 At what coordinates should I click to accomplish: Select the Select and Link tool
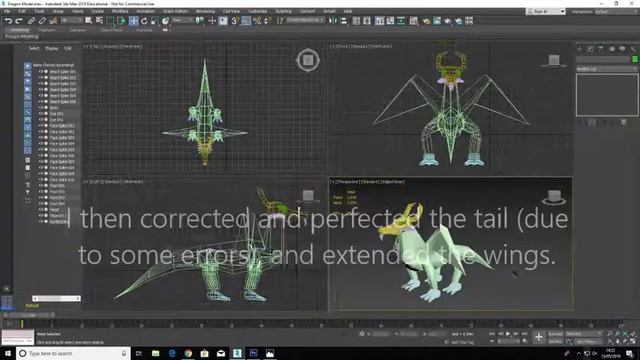(x=31, y=20)
